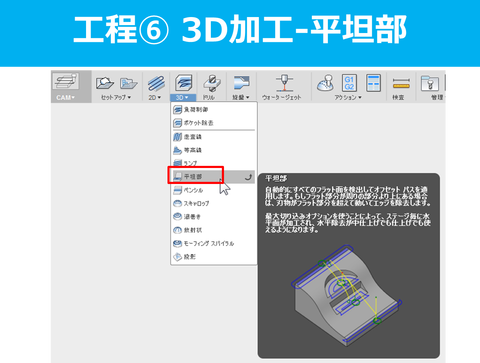480x363 pixels.
Task: Click the setup sheet icon
Action: tap(373, 83)
